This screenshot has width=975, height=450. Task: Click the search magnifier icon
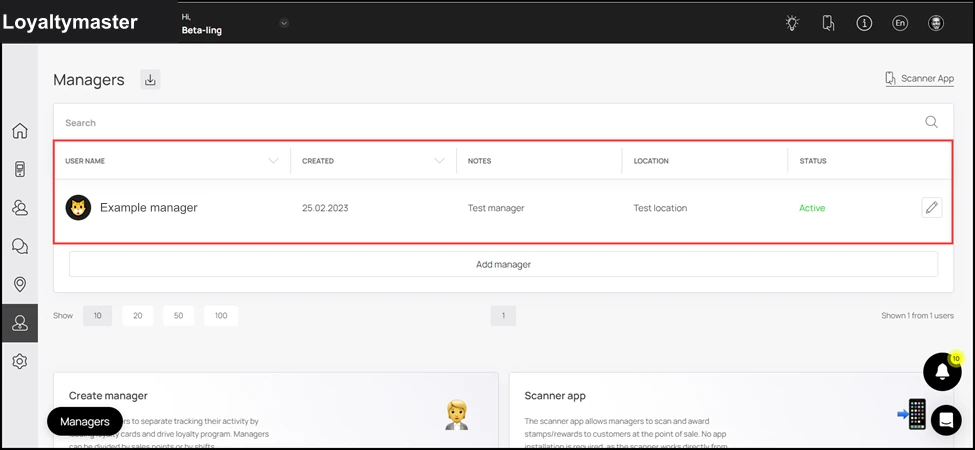pyautogui.click(x=931, y=122)
